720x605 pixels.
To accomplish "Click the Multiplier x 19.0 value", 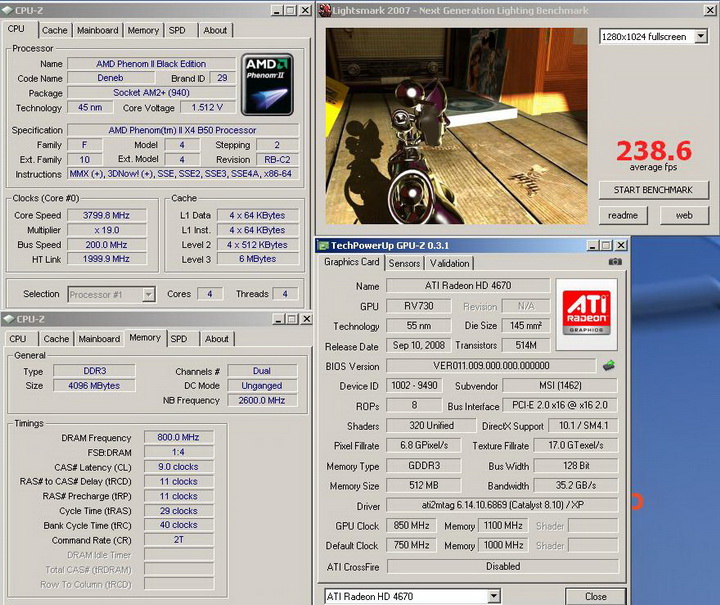I will 107,230.
